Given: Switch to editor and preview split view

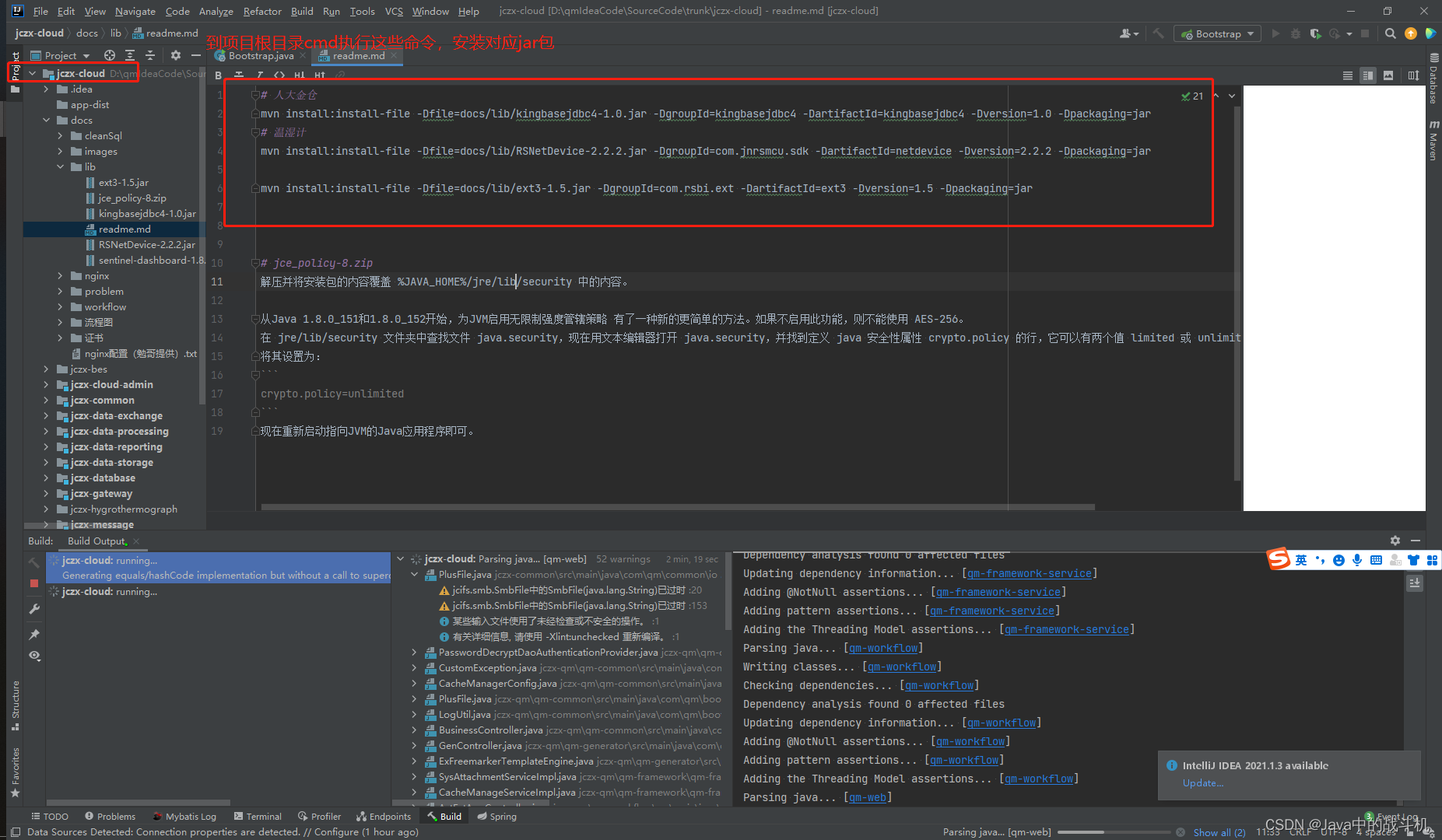Looking at the screenshot, I should coord(1368,75).
